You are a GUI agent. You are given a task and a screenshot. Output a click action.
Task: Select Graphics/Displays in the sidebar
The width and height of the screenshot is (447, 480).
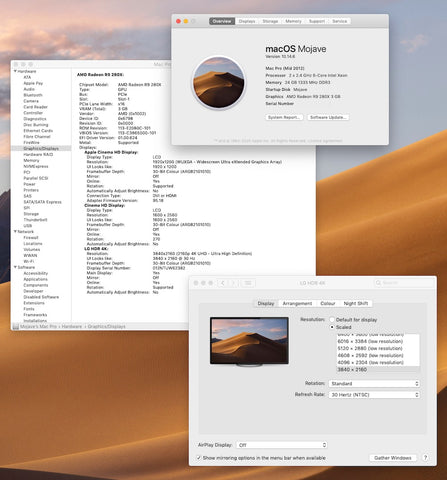point(41,148)
